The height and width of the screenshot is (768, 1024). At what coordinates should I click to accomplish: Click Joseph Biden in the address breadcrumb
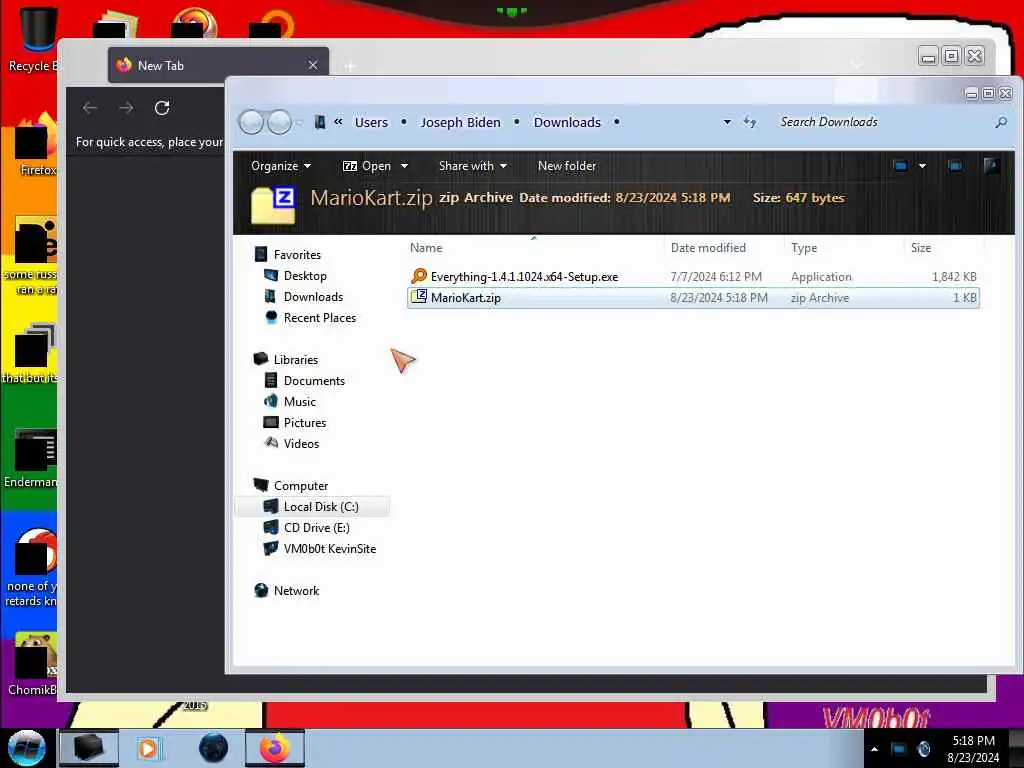(x=460, y=122)
